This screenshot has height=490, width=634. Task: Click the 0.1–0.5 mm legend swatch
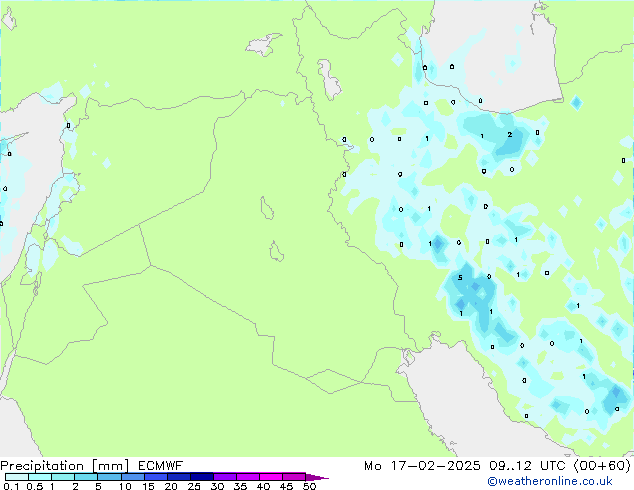[x=17, y=477]
